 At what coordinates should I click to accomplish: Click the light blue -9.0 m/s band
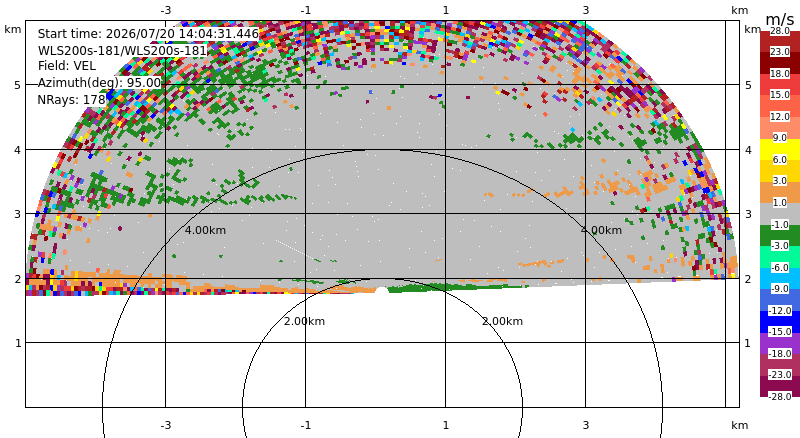point(780,278)
